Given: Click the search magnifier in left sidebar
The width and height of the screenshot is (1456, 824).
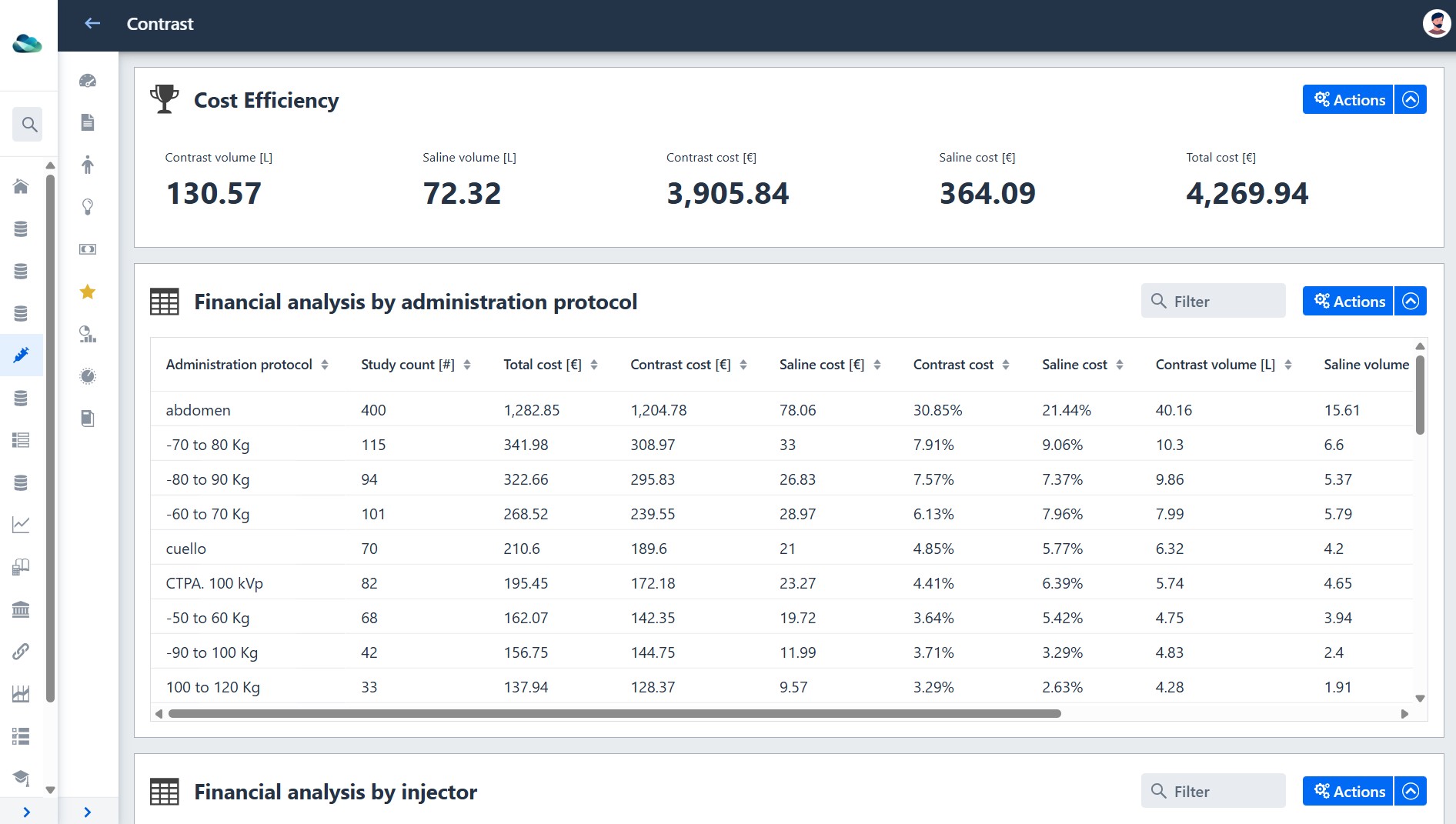Looking at the screenshot, I should 29,124.
